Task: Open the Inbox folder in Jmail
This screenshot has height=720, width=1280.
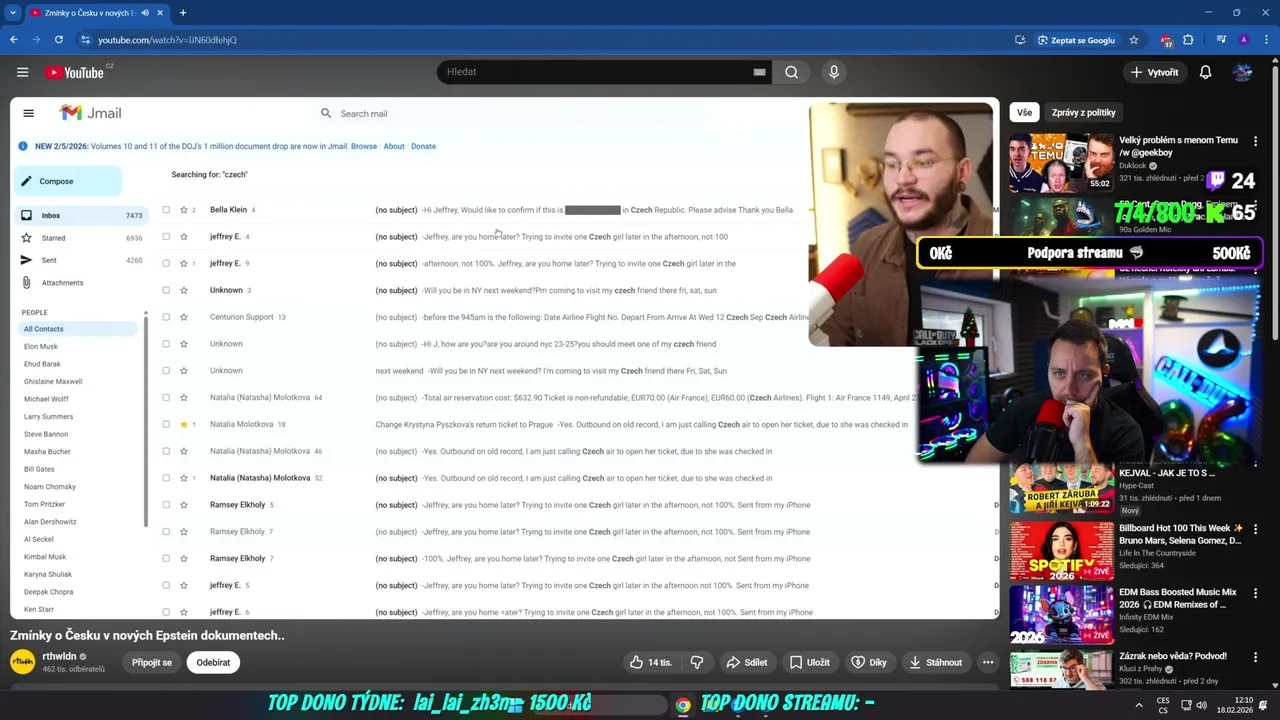Action: 80,216
